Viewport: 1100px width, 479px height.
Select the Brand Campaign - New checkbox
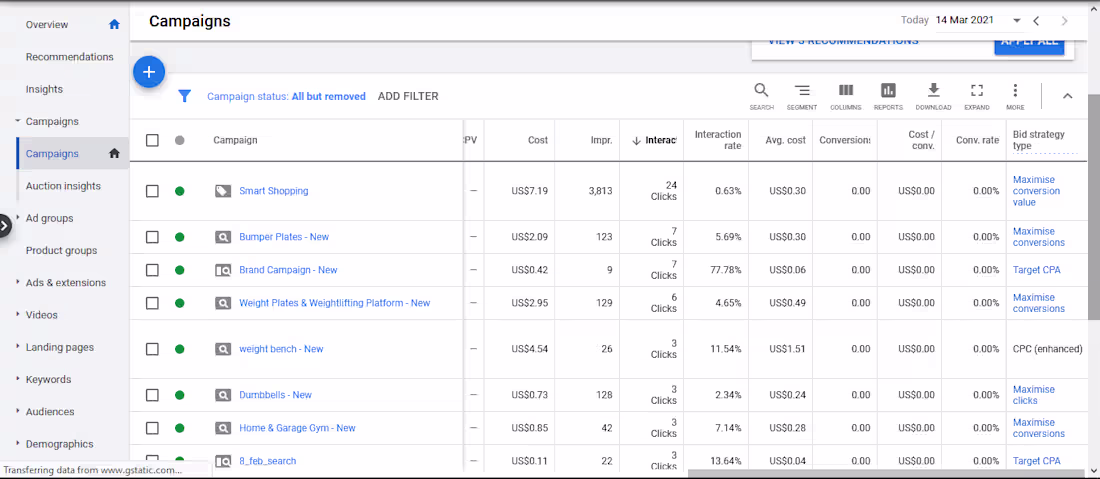click(x=152, y=270)
